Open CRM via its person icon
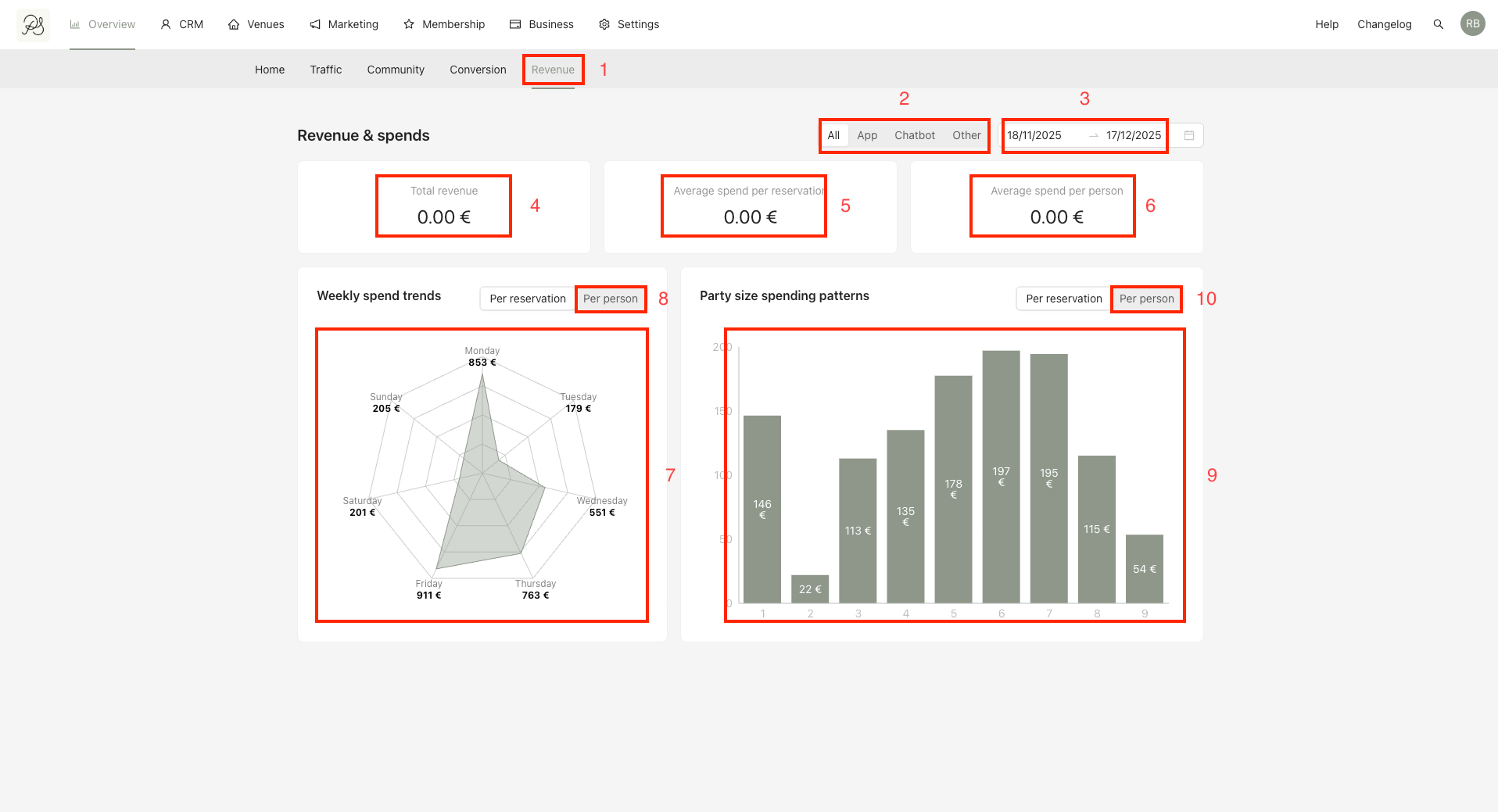 coord(166,24)
